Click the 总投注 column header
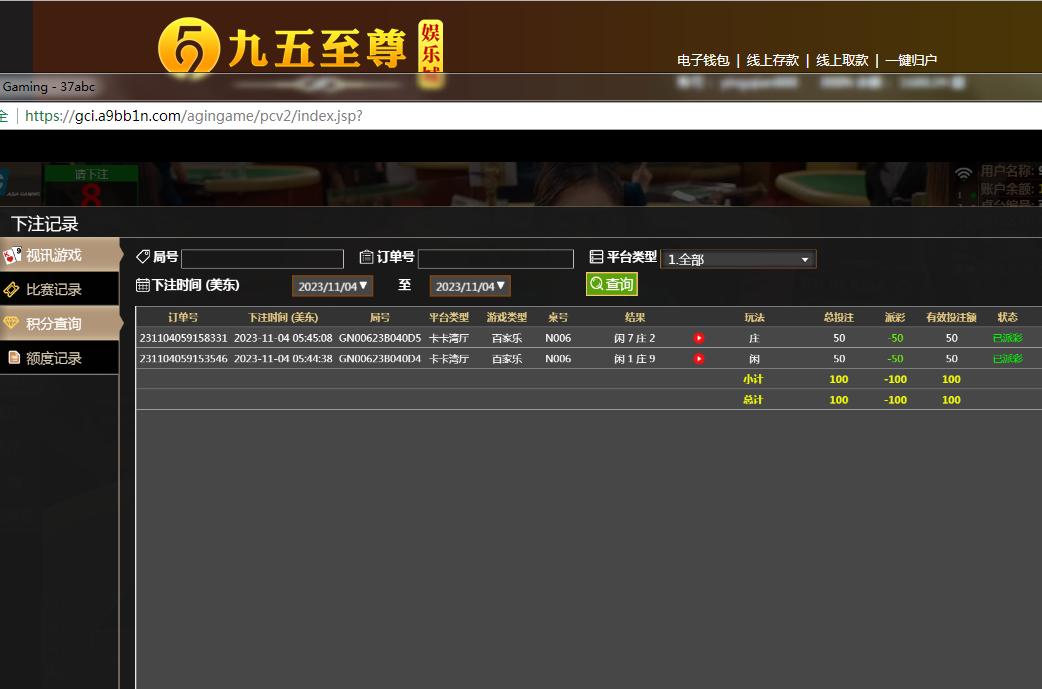 click(839, 318)
